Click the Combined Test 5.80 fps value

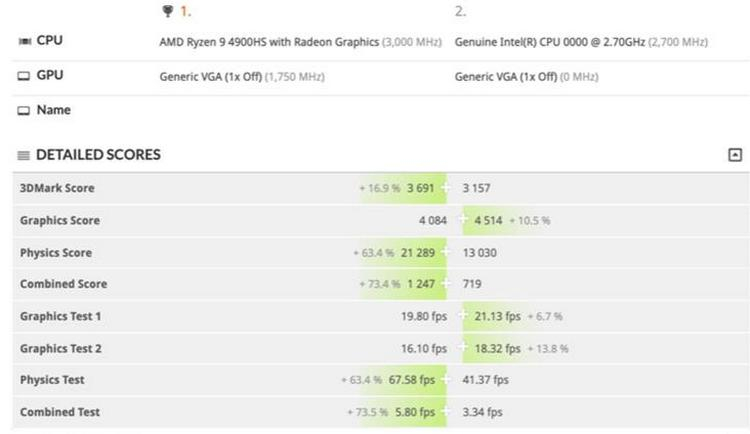(415, 412)
